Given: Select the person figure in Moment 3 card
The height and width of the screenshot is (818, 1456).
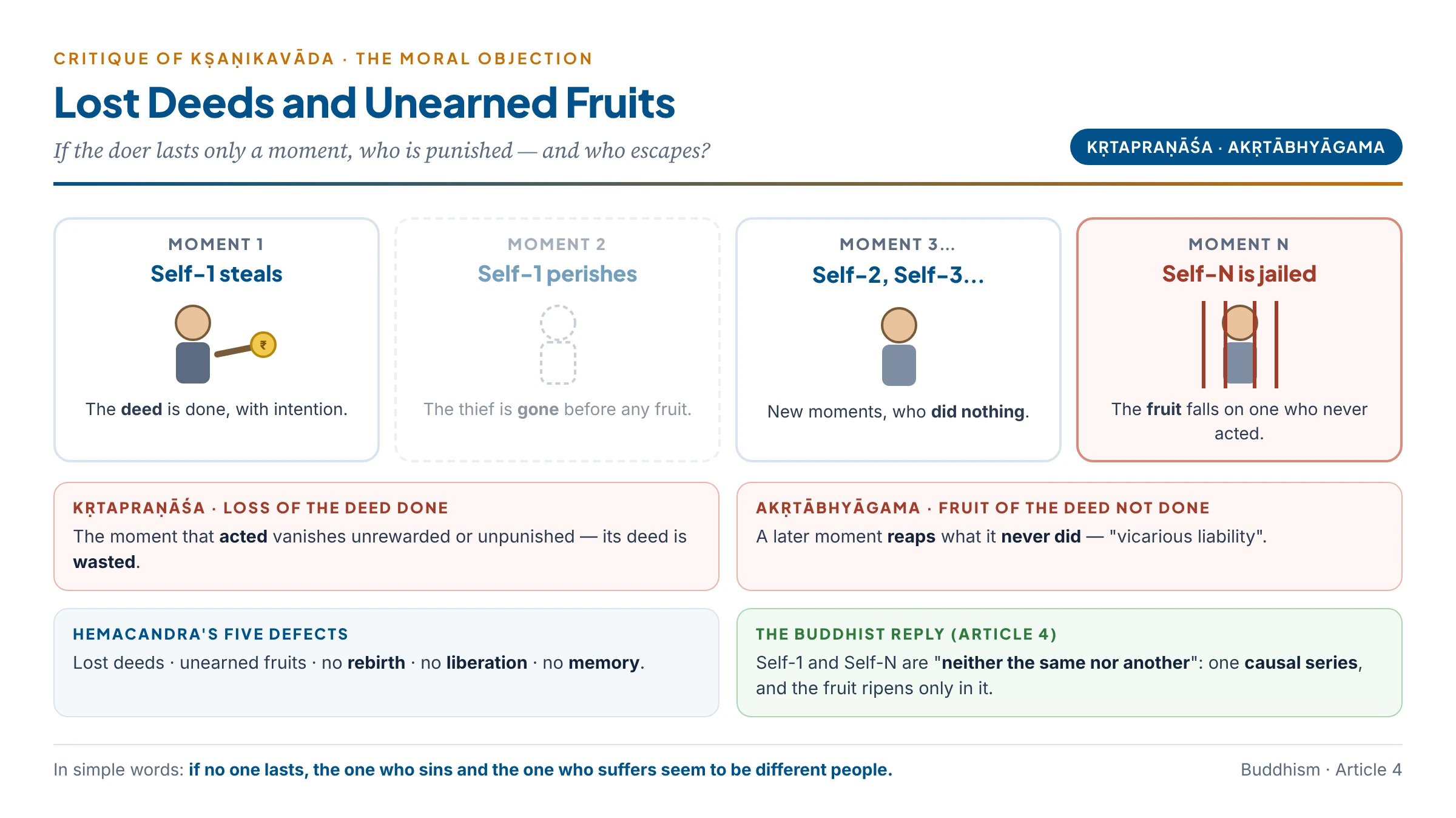Looking at the screenshot, I should tap(898, 346).
